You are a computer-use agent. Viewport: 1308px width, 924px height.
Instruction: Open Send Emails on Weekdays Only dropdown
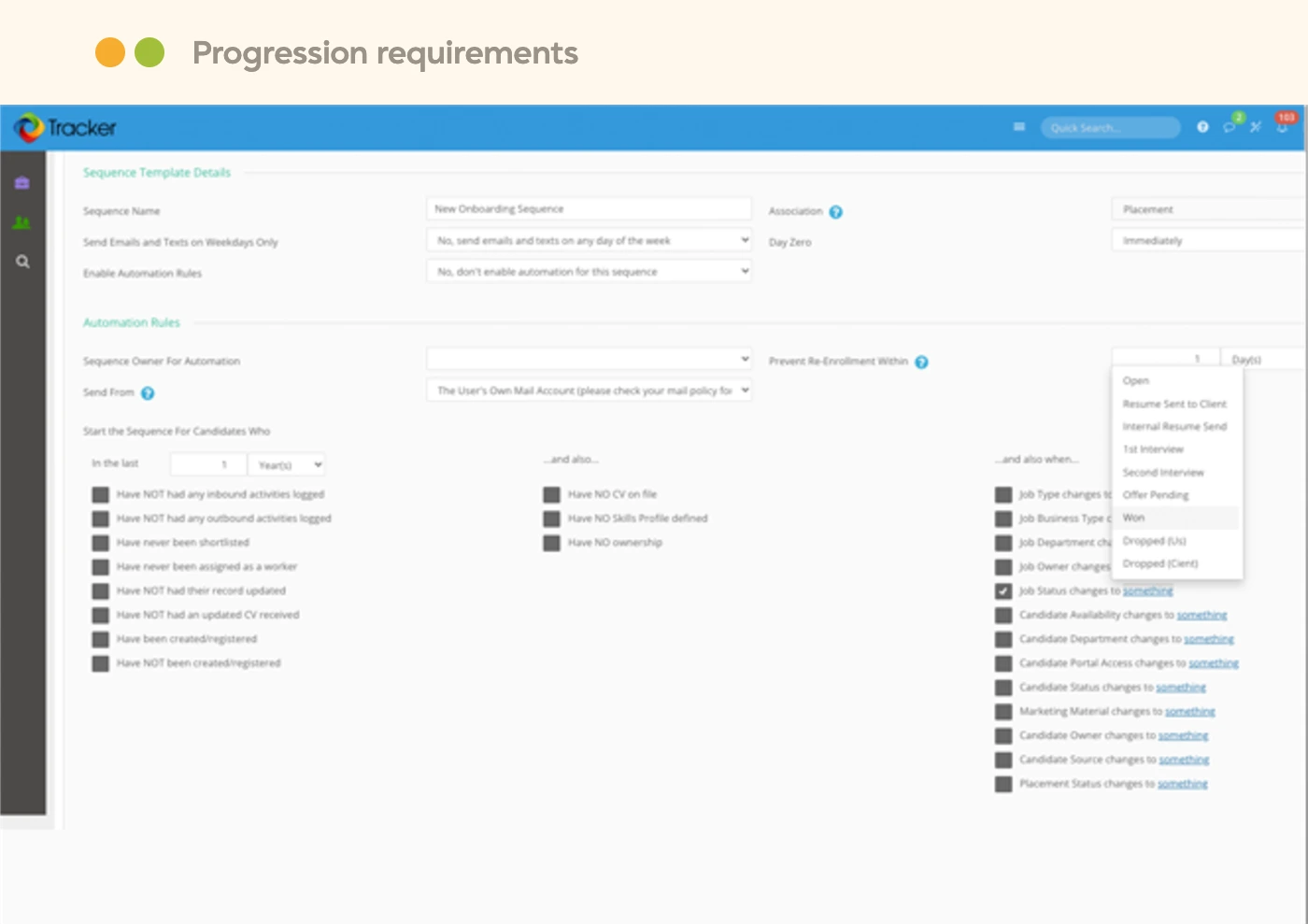pyautogui.click(x=590, y=240)
